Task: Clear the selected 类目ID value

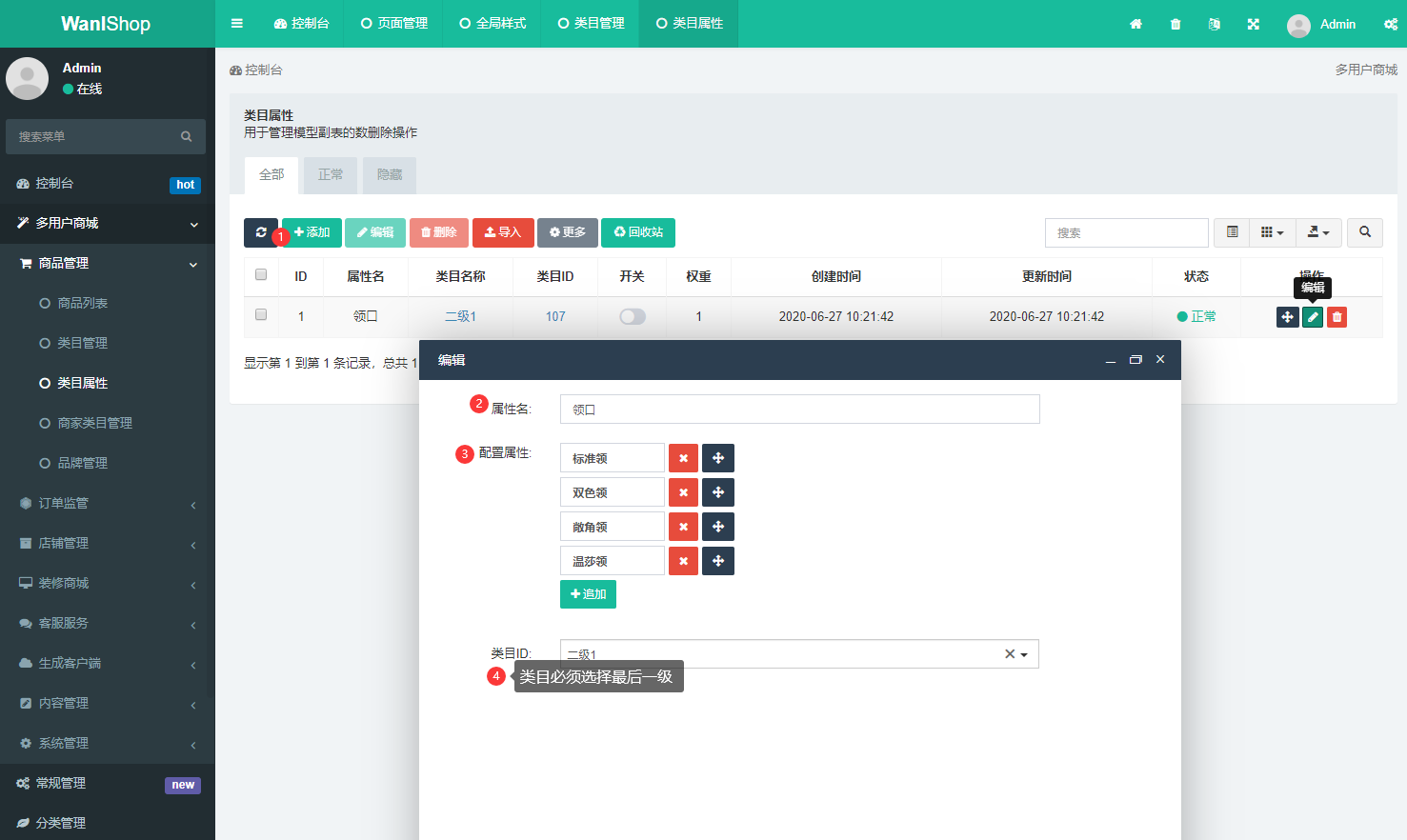Action: click(x=1010, y=654)
